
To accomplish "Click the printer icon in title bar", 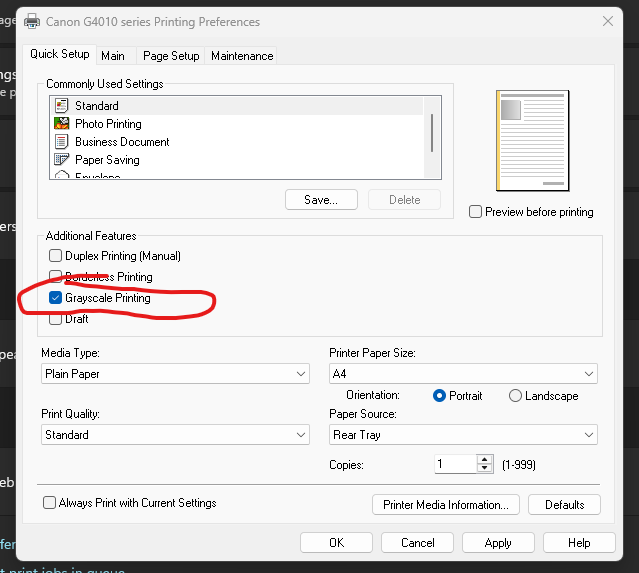I will [32, 21].
